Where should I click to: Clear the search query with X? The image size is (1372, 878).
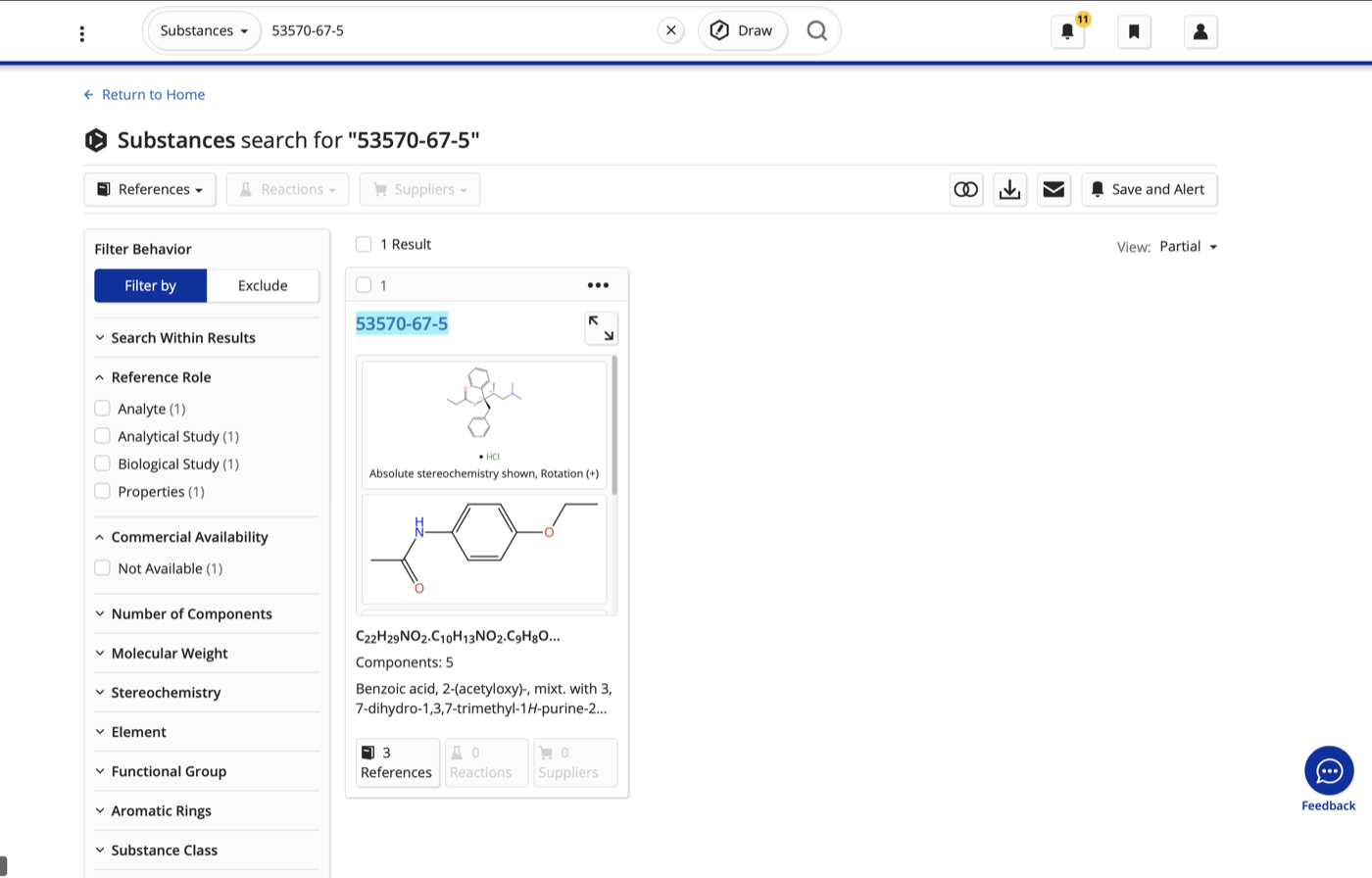(670, 30)
